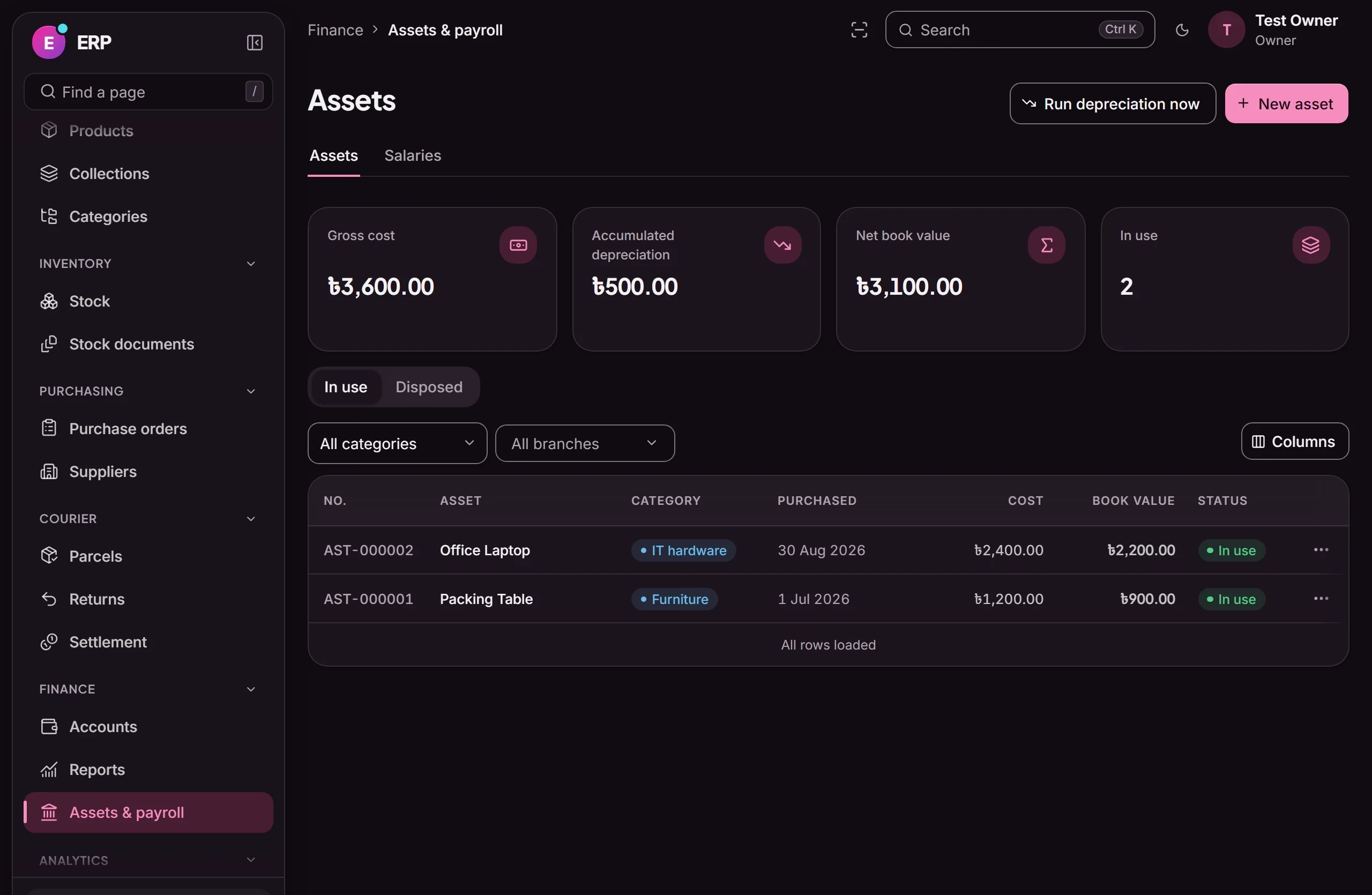Switch to the Salaries tab
The width and height of the screenshot is (1372, 895).
point(413,155)
